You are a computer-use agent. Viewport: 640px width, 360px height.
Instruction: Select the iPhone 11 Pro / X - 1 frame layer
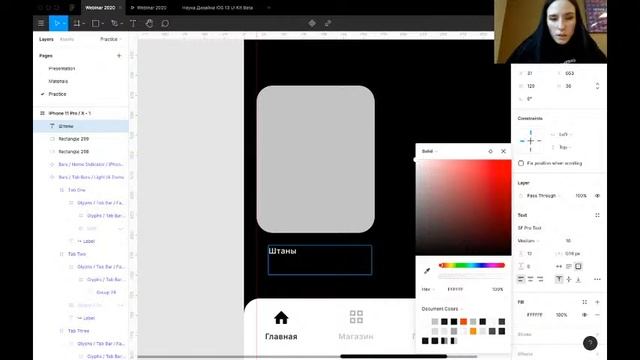coord(70,113)
